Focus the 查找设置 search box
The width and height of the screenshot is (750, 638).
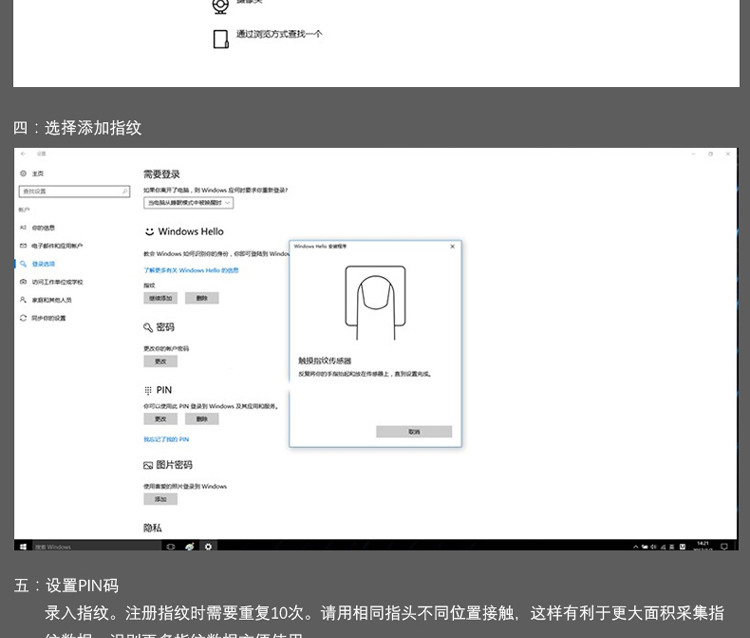[74, 191]
